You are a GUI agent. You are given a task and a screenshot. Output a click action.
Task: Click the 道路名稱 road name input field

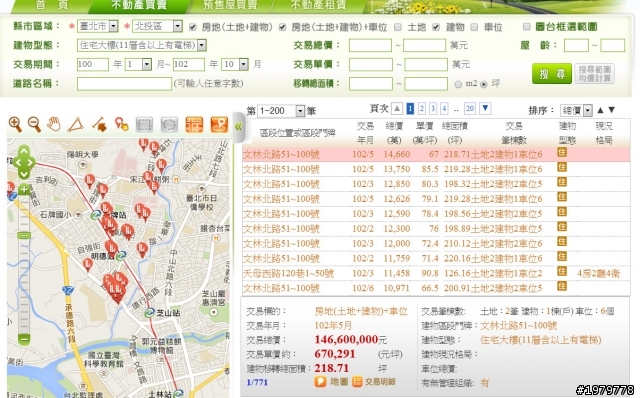point(124,84)
